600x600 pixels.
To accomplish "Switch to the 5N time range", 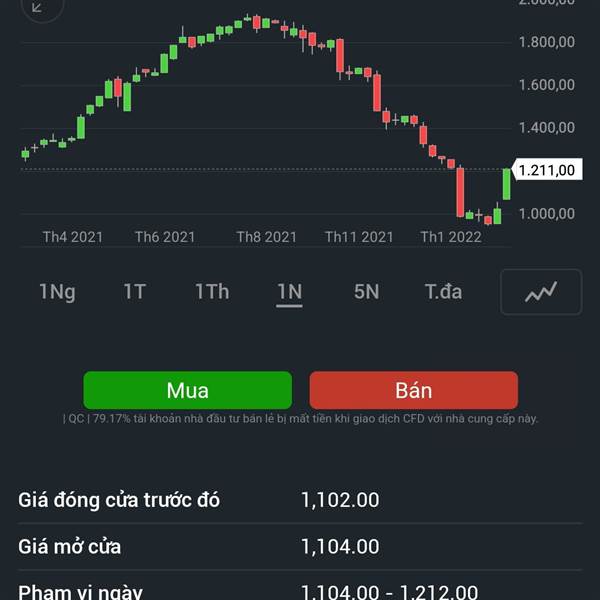I will click(366, 292).
